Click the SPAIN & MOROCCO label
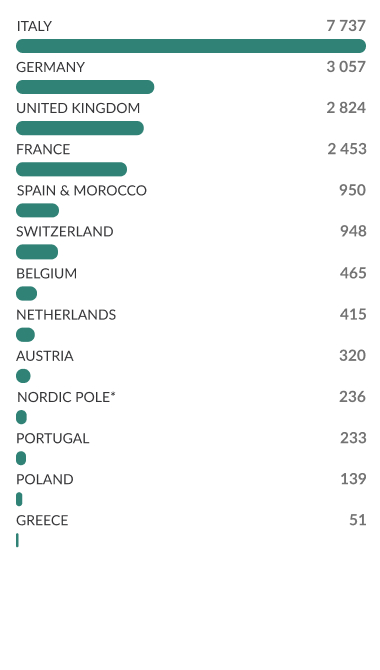Image resolution: width=380 pixels, height=670 pixels. [82, 190]
